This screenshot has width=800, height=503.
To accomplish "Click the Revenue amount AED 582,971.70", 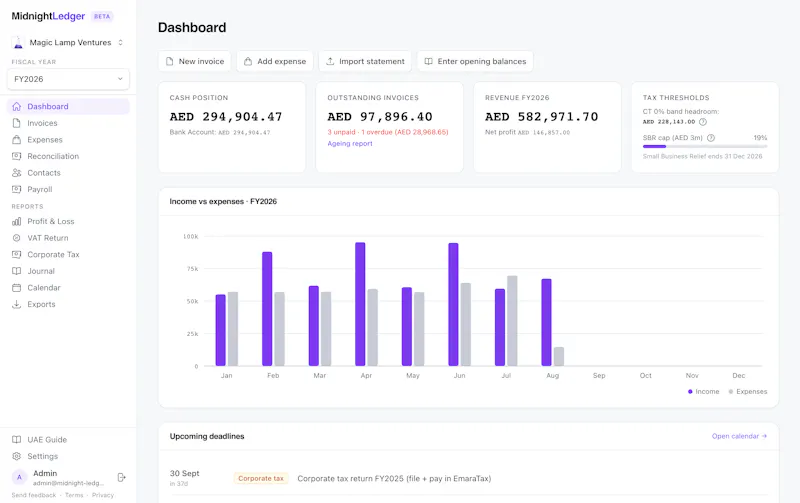I will click(541, 117).
